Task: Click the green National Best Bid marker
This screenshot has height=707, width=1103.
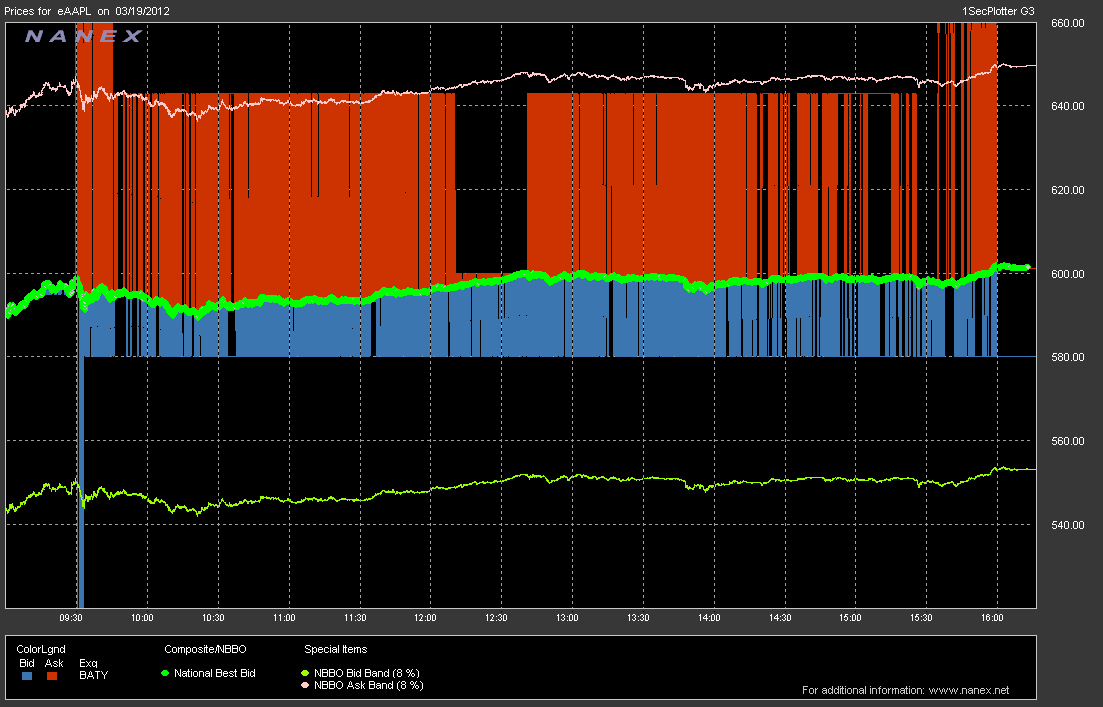Action: click(165, 673)
